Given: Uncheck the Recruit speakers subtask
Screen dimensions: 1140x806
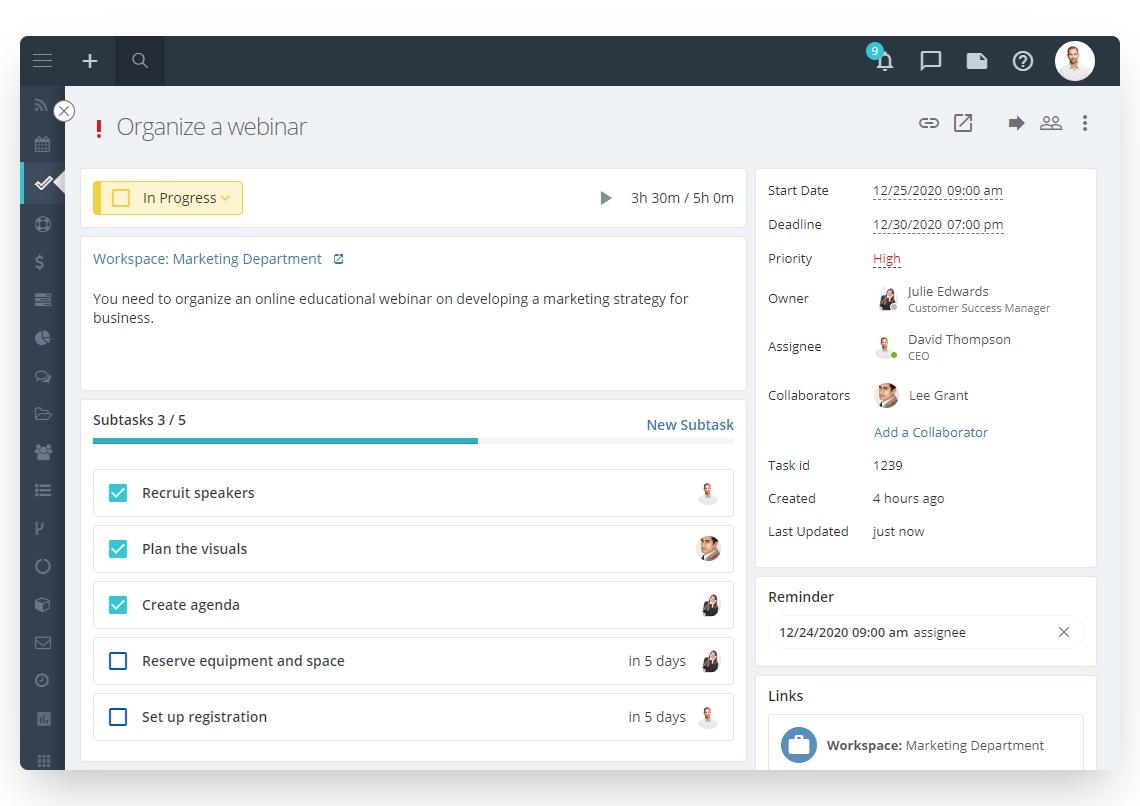Looking at the screenshot, I should click(x=118, y=493).
